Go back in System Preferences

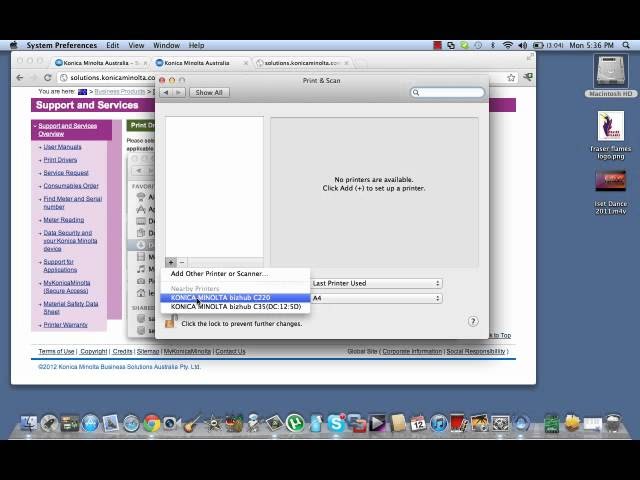166,93
